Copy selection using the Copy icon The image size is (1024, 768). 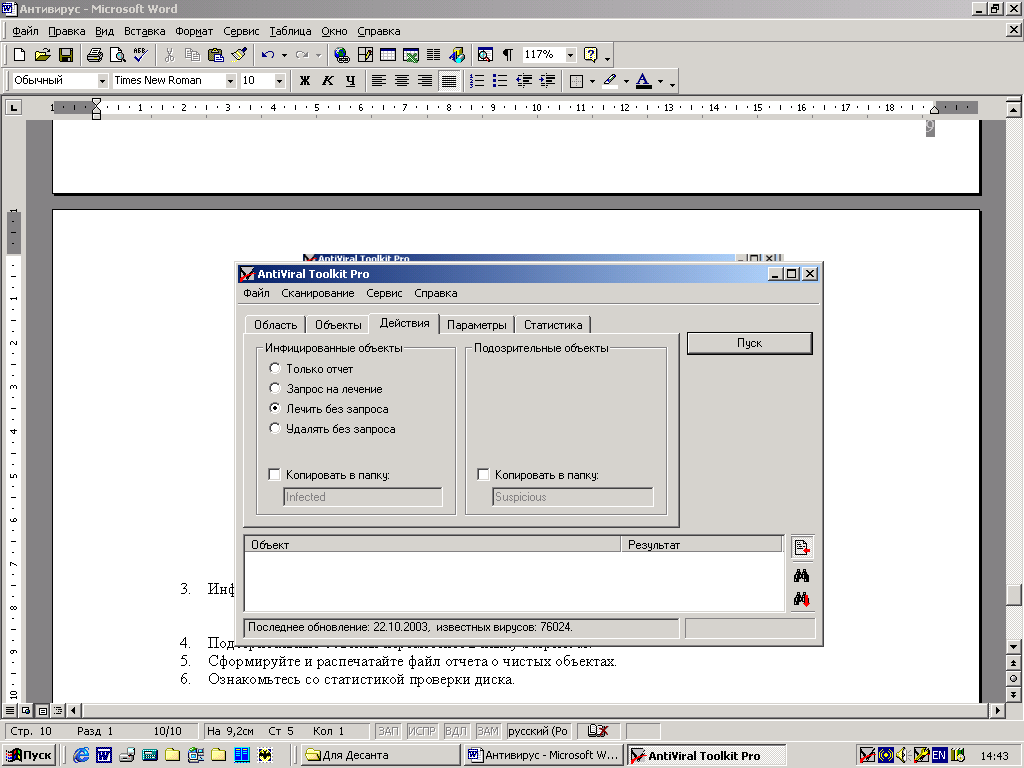coord(192,55)
